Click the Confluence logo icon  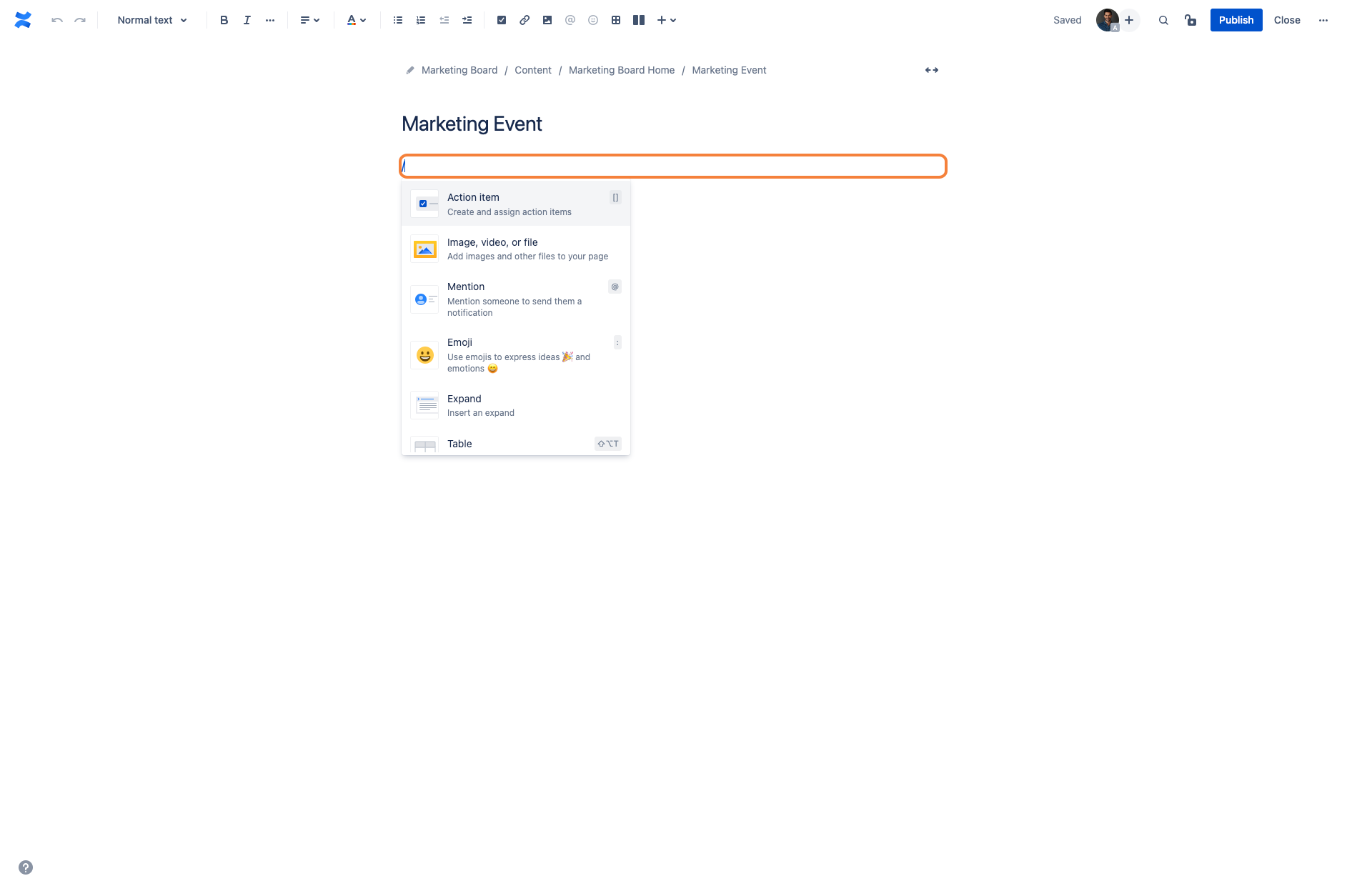pos(23,20)
